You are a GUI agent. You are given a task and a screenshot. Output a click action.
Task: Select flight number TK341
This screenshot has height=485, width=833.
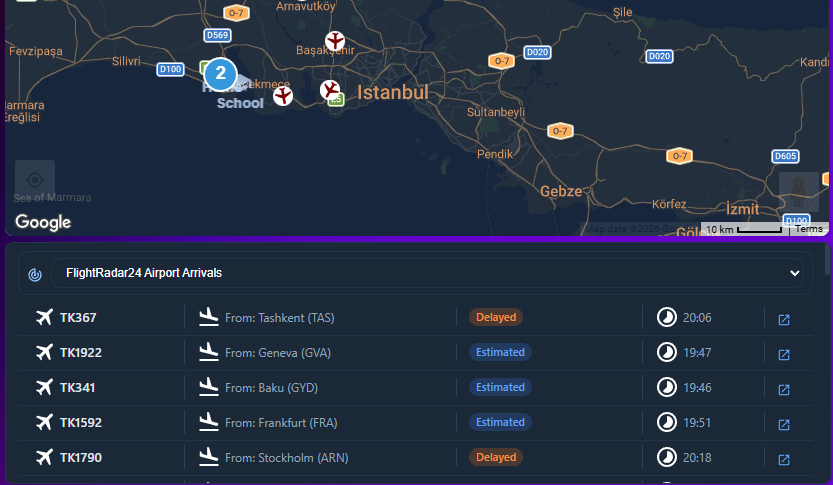78,388
